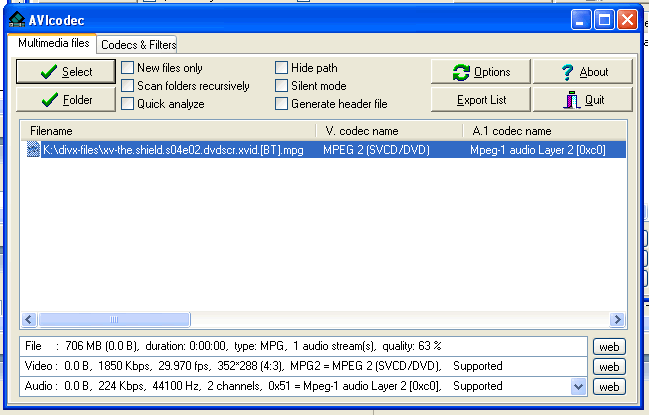Quit the AVIcodec application
This screenshot has width=649, height=415.
tap(583, 100)
